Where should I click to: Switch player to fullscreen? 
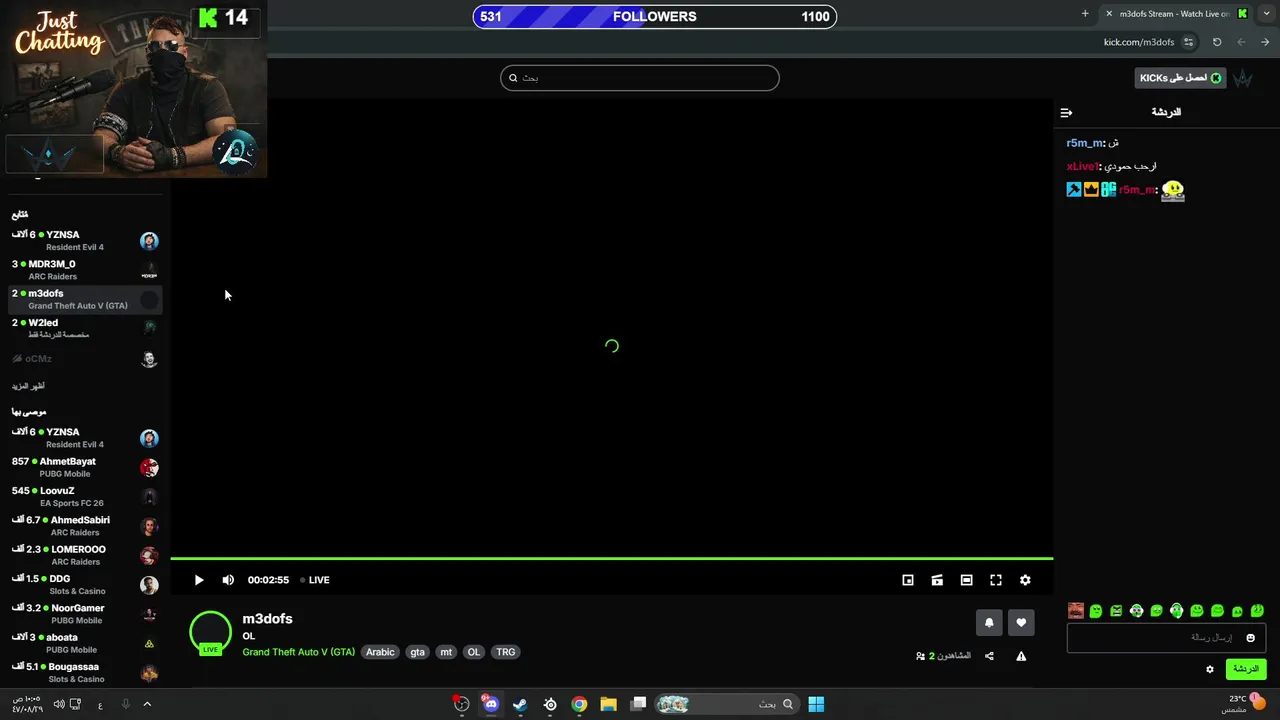pyautogui.click(x=996, y=580)
